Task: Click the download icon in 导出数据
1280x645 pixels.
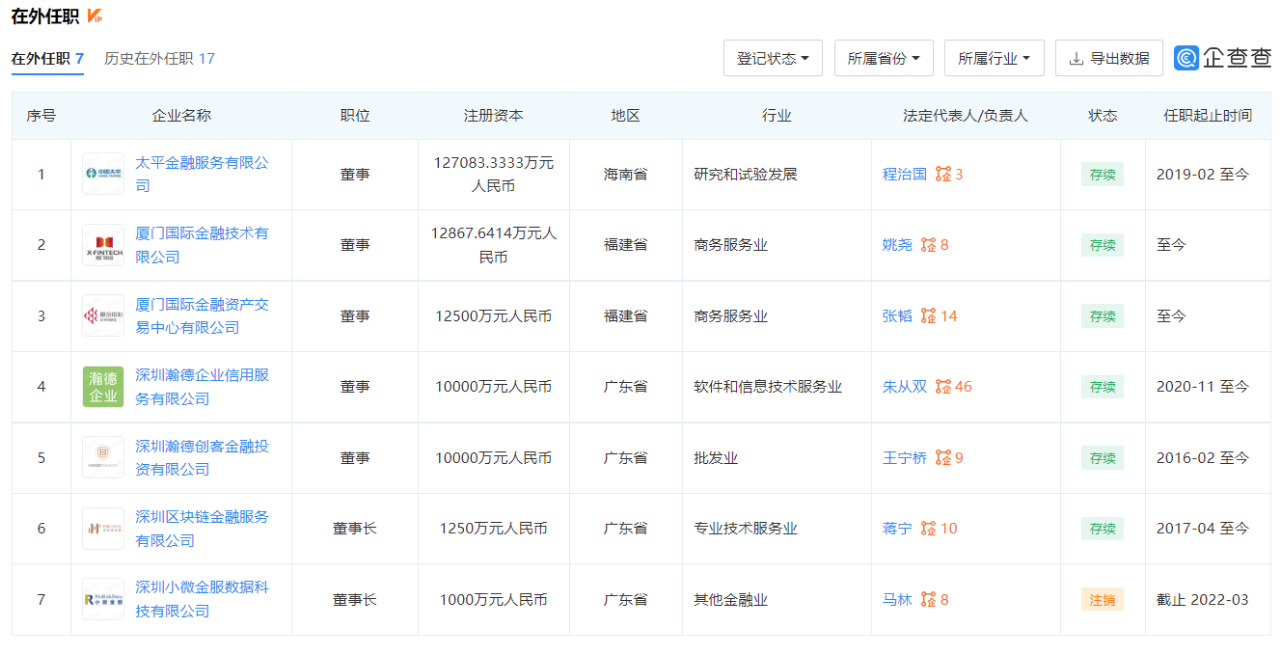Action: [1076, 59]
